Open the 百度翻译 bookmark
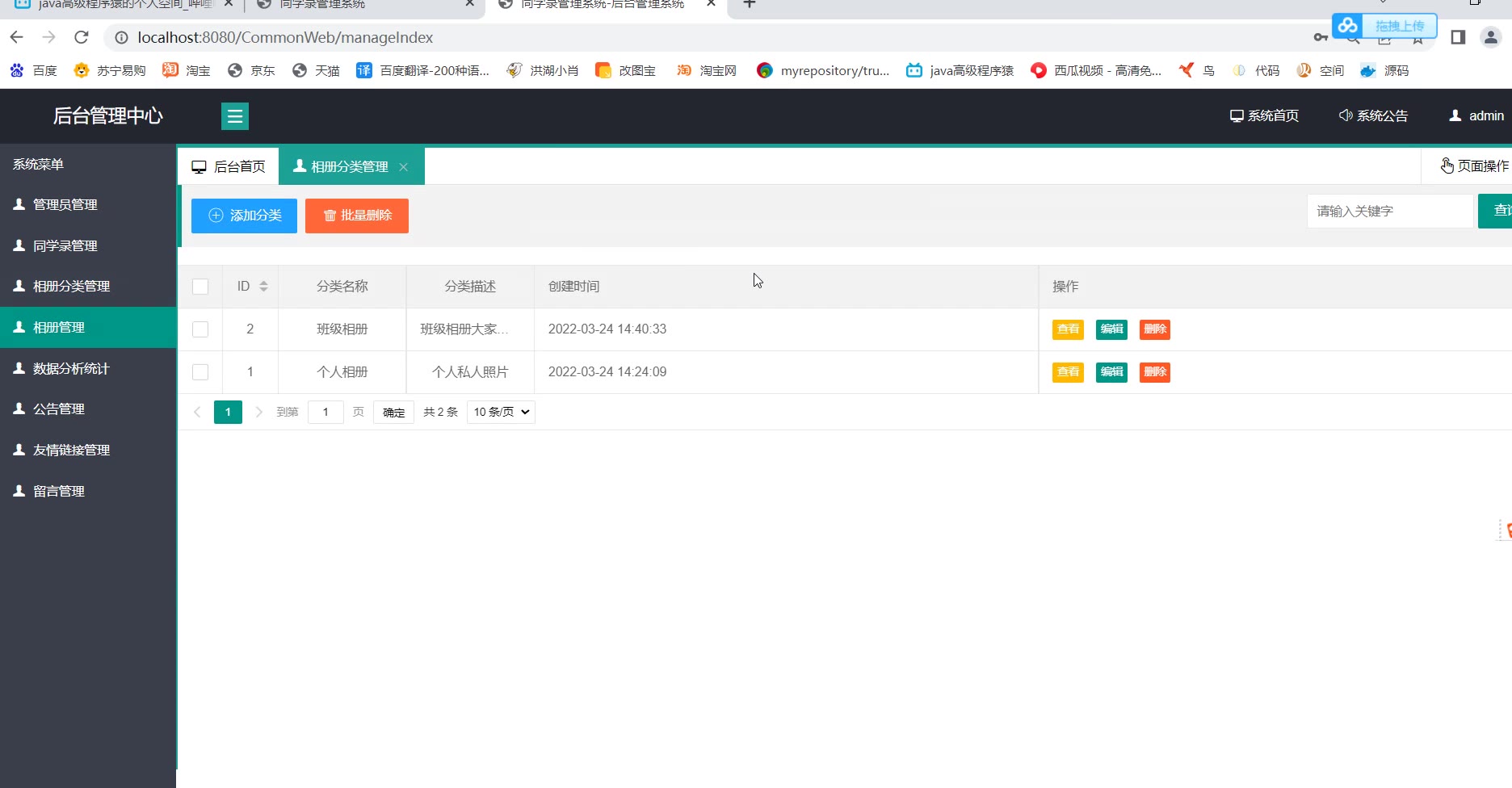1512x788 pixels. tap(422, 71)
